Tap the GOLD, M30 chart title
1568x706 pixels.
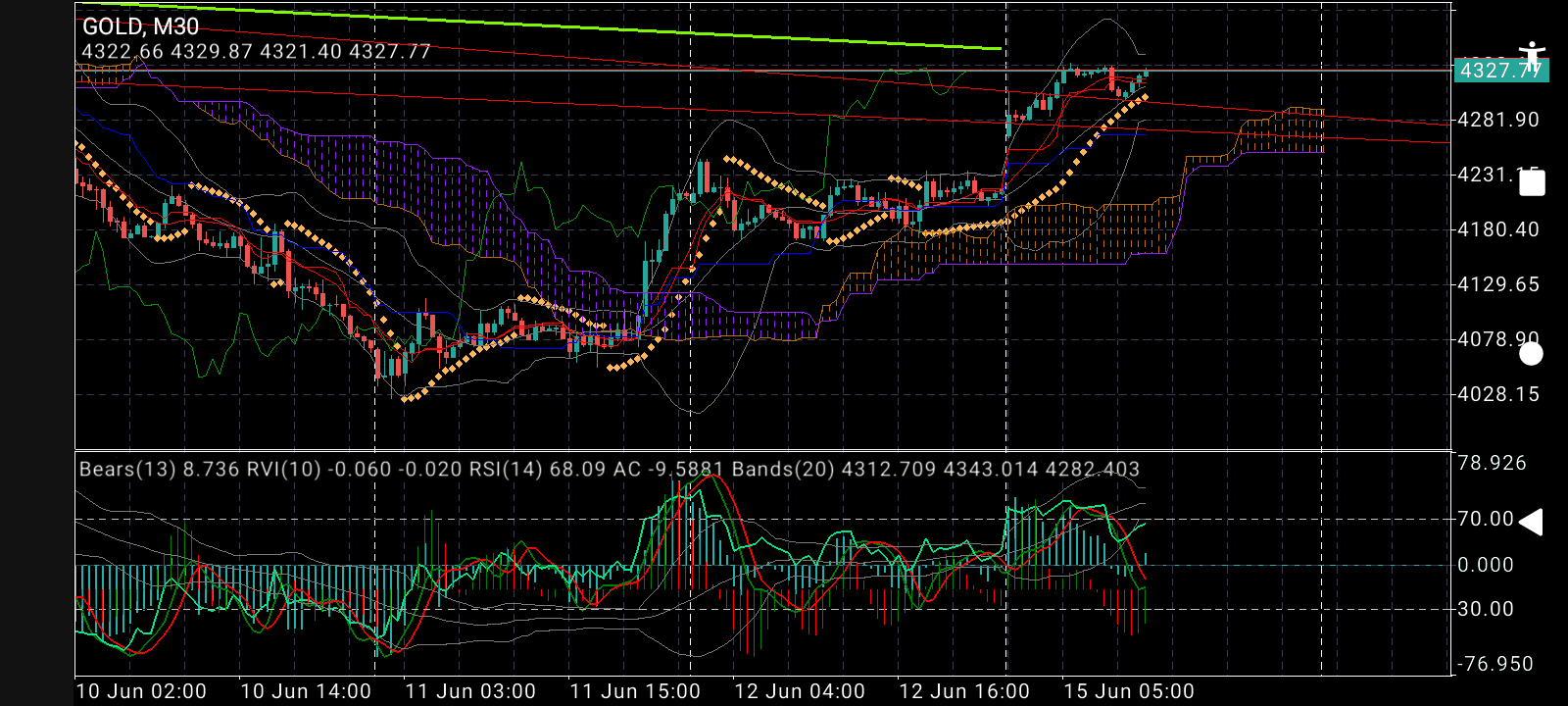(140, 26)
